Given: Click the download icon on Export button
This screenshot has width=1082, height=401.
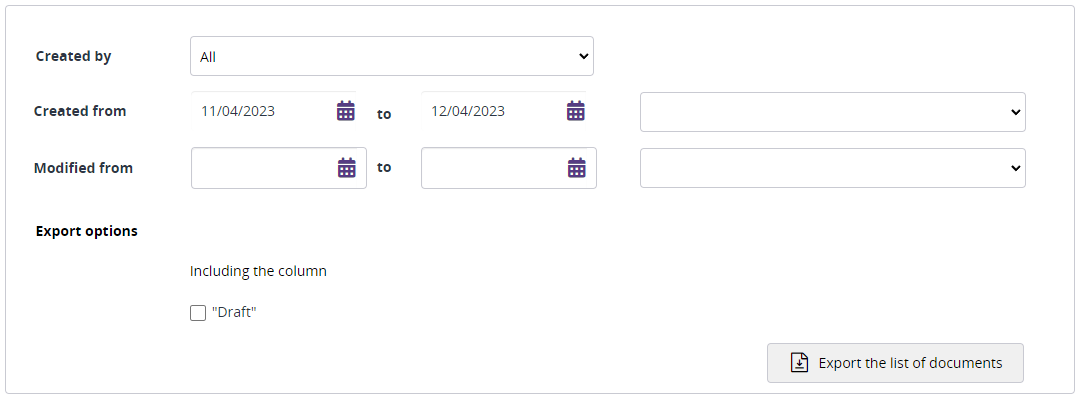Looking at the screenshot, I should click(799, 363).
